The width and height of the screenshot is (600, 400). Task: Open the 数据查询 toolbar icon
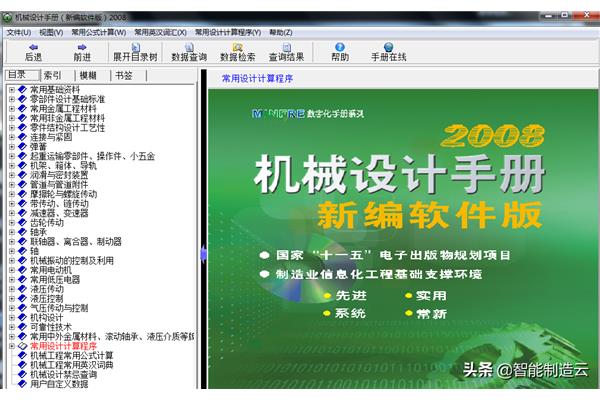(x=189, y=47)
